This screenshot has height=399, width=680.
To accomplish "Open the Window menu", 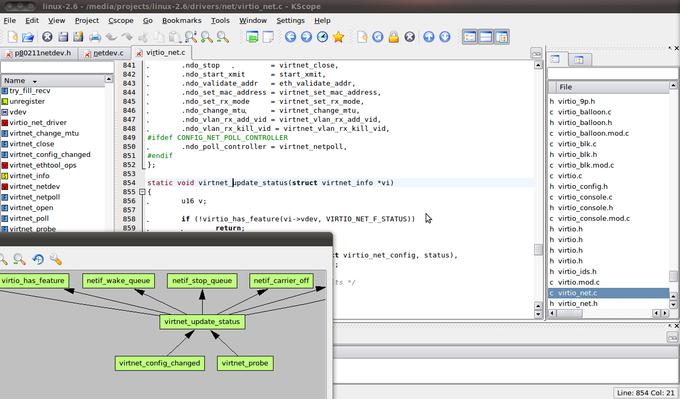I will point(253,20).
